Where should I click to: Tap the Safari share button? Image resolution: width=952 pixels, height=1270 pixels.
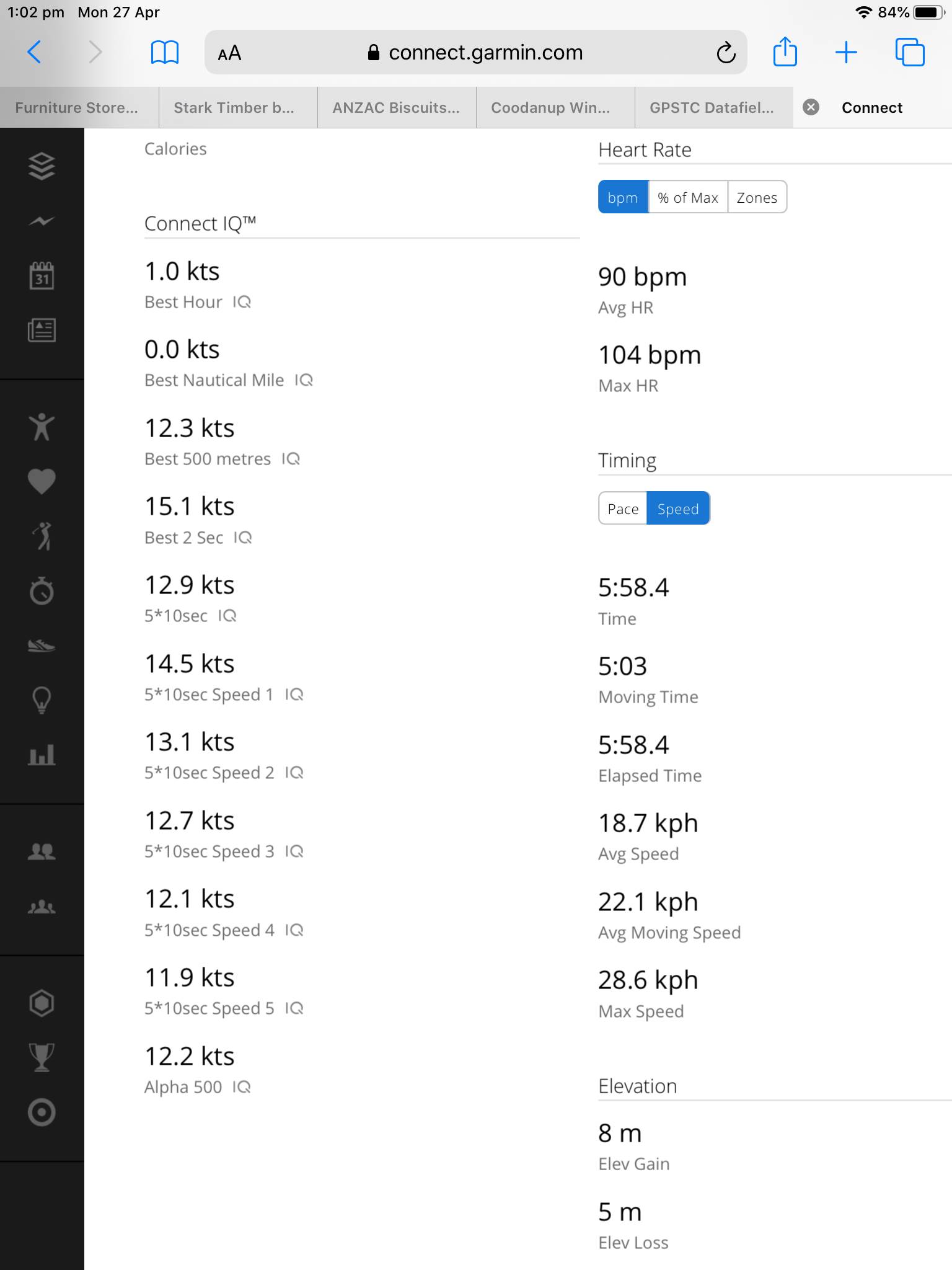click(x=785, y=52)
